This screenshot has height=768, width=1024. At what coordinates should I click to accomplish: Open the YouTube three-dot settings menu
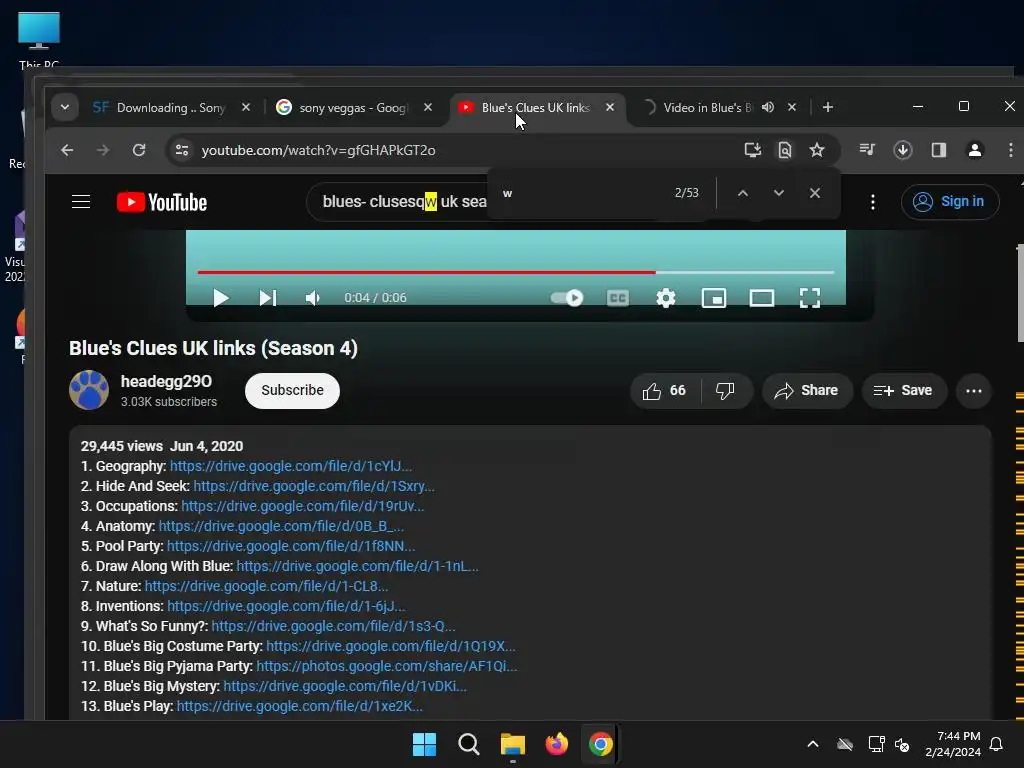pyautogui.click(x=872, y=202)
